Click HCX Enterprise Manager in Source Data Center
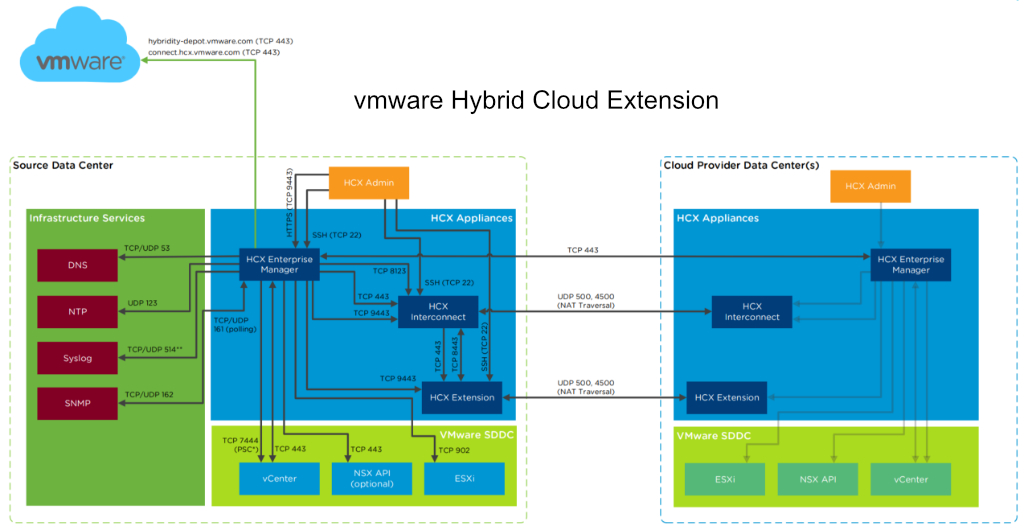Viewport: 1024px width, 530px height. (x=280, y=264)
